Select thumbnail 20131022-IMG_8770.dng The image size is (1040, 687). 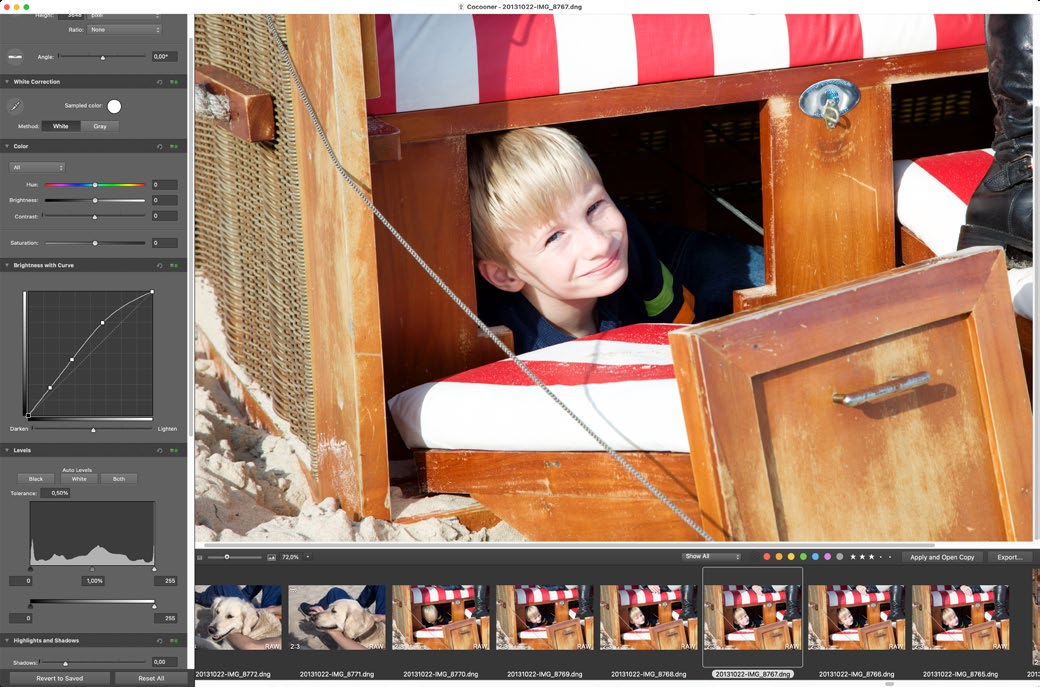441,617
